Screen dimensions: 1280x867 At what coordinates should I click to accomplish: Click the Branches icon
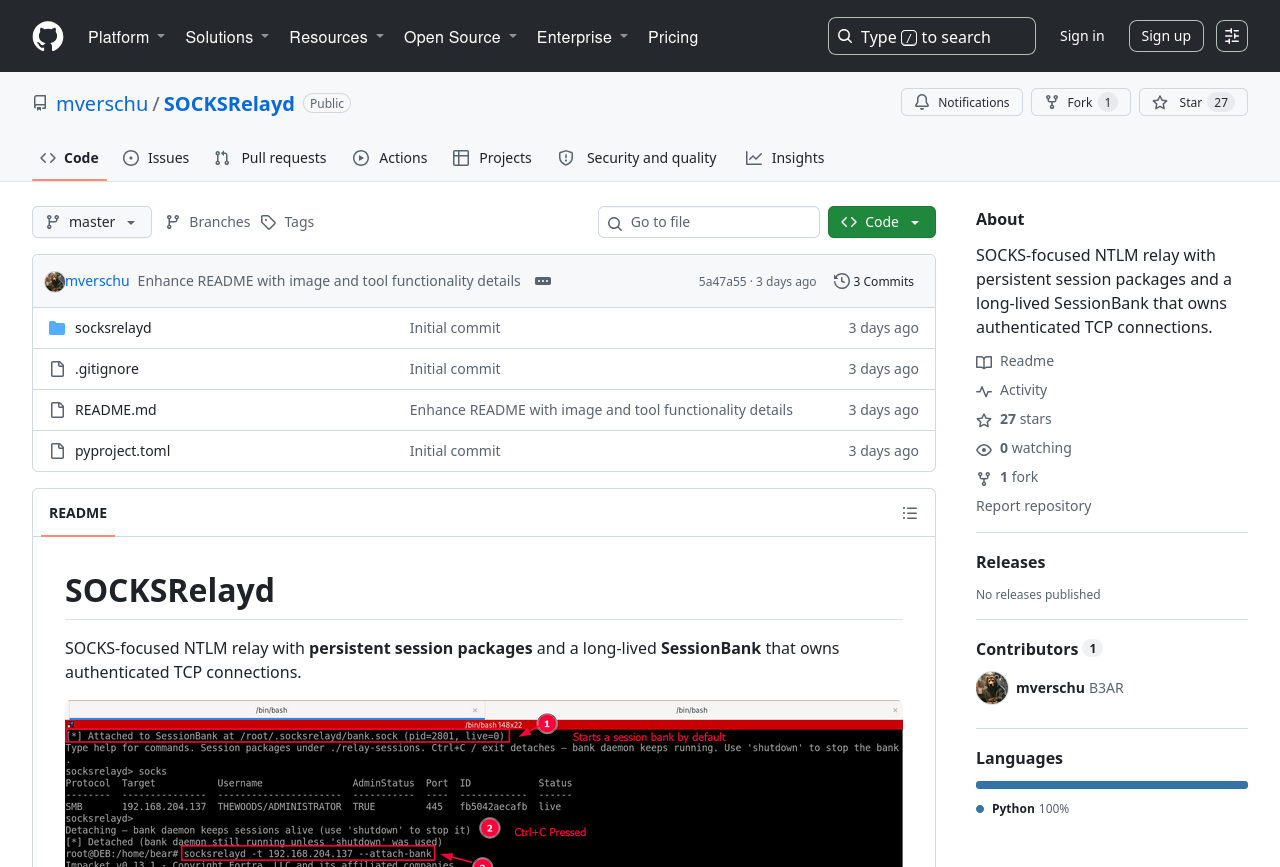click(x=173, y=222)
